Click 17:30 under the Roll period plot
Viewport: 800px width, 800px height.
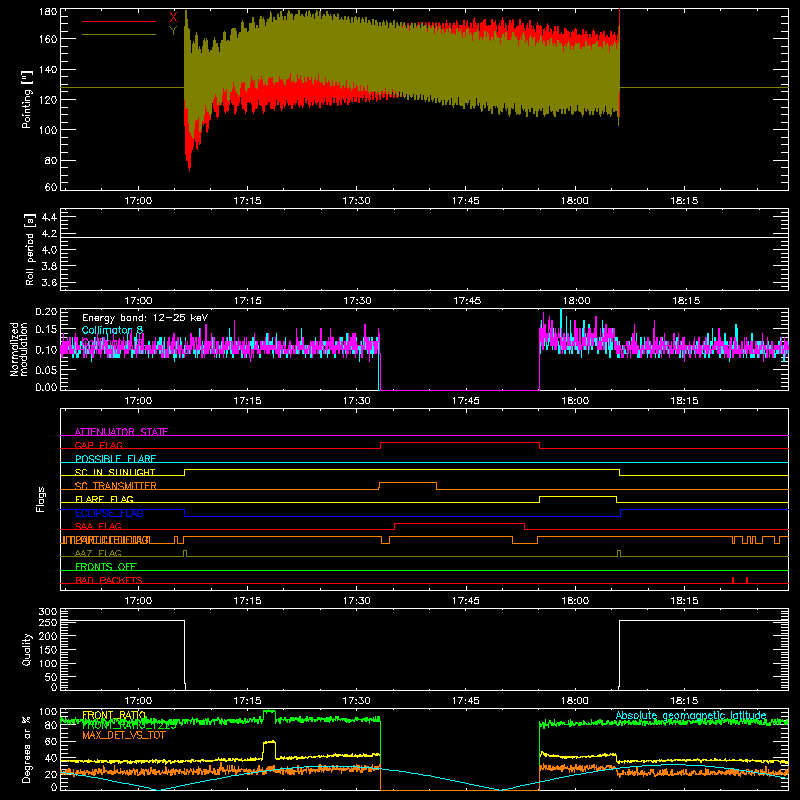357,301
